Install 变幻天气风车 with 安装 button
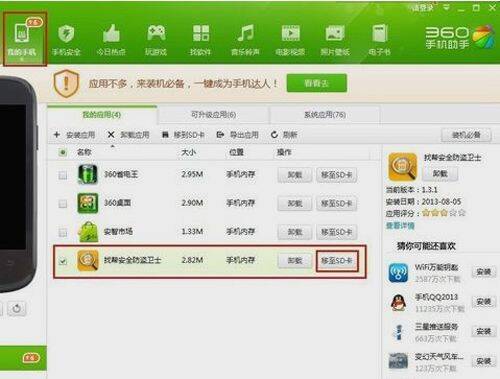Viewport: 500px width, 379px height. [483, 361]
